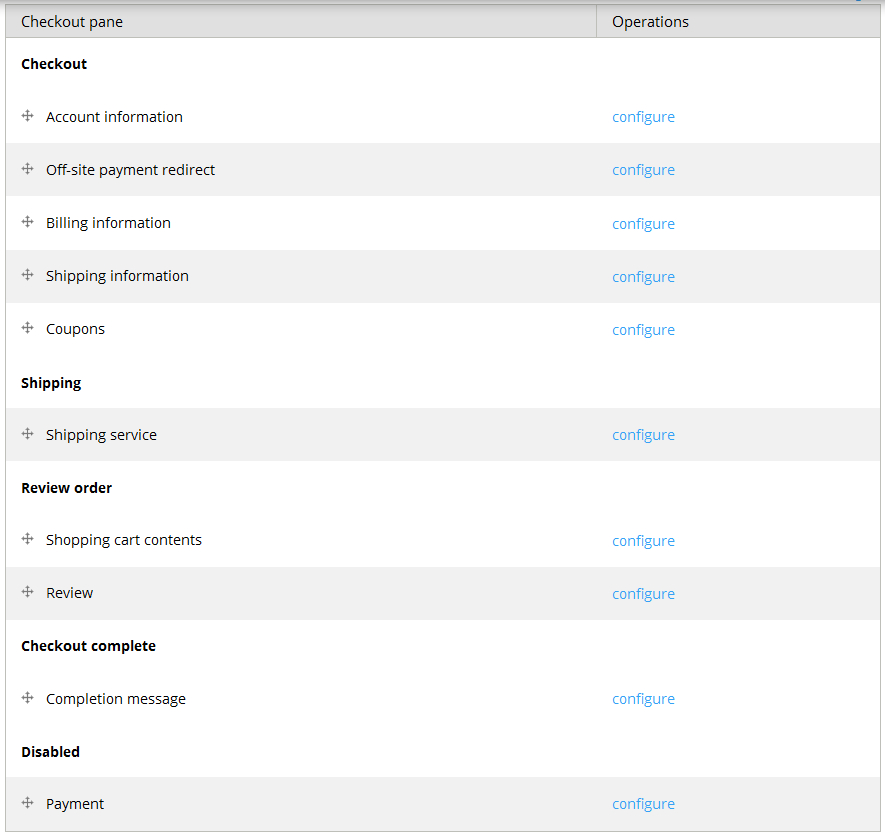Click the Billing information drag handle

tap(27, 222)
